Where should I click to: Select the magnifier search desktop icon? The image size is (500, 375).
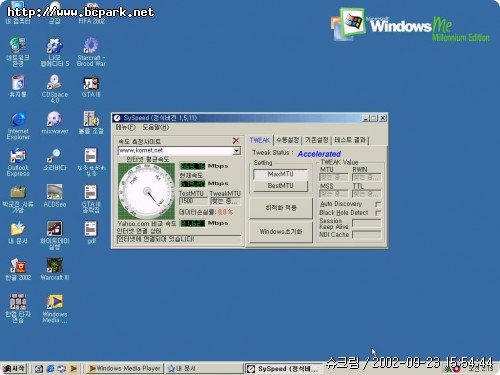pyautogui.click(x=54, y=159)
